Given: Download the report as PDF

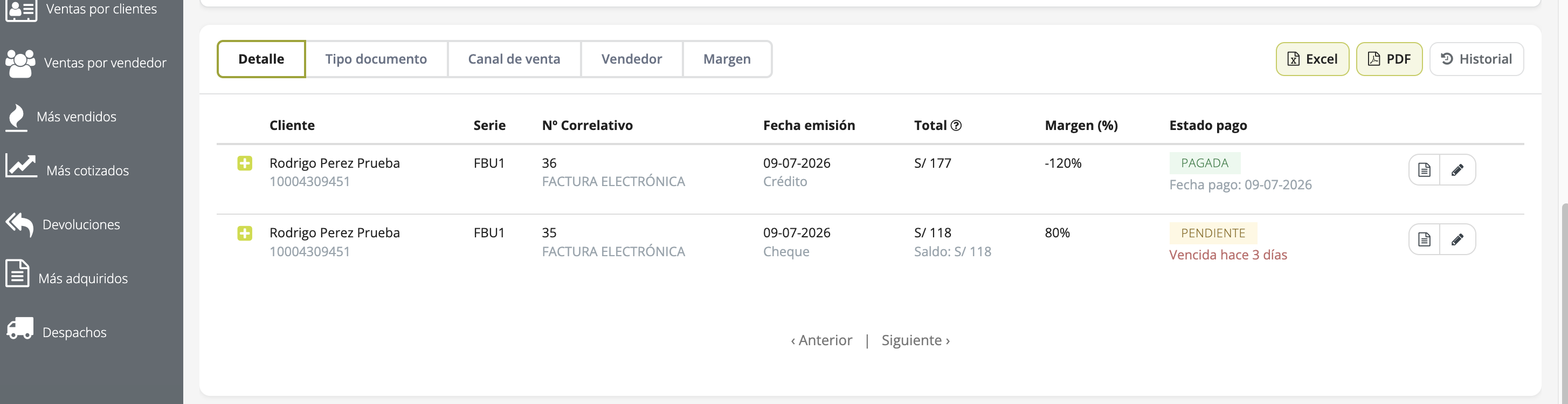Looking at the screenshot, I should point(1389,59).
